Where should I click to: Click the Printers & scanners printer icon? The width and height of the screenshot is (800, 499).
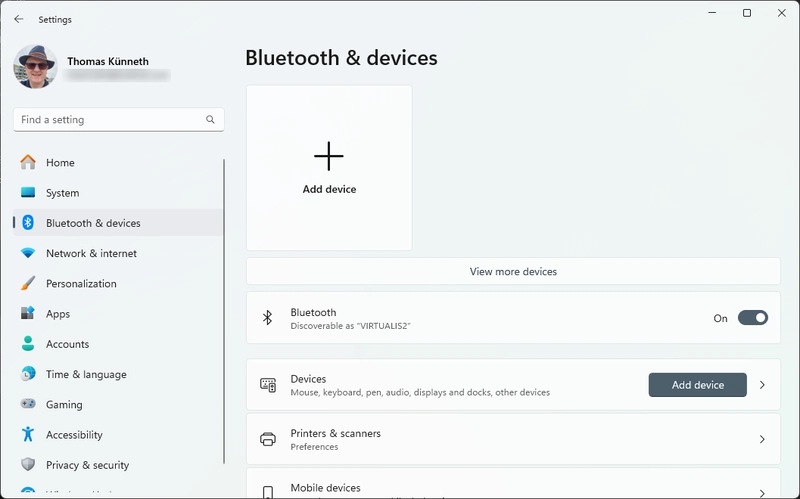(x=268, y=439)
